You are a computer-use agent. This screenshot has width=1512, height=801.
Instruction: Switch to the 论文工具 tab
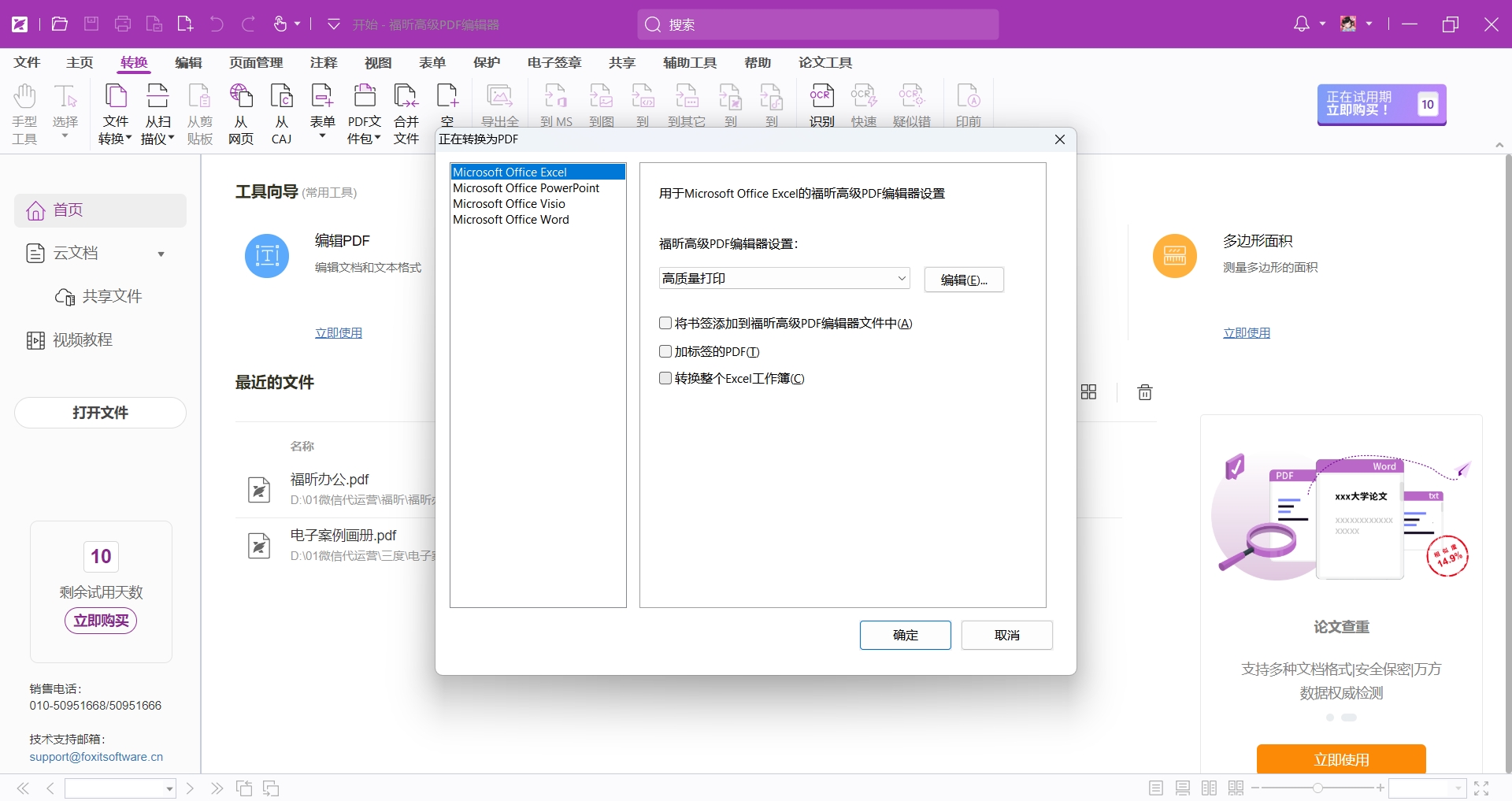click(825, 62)
